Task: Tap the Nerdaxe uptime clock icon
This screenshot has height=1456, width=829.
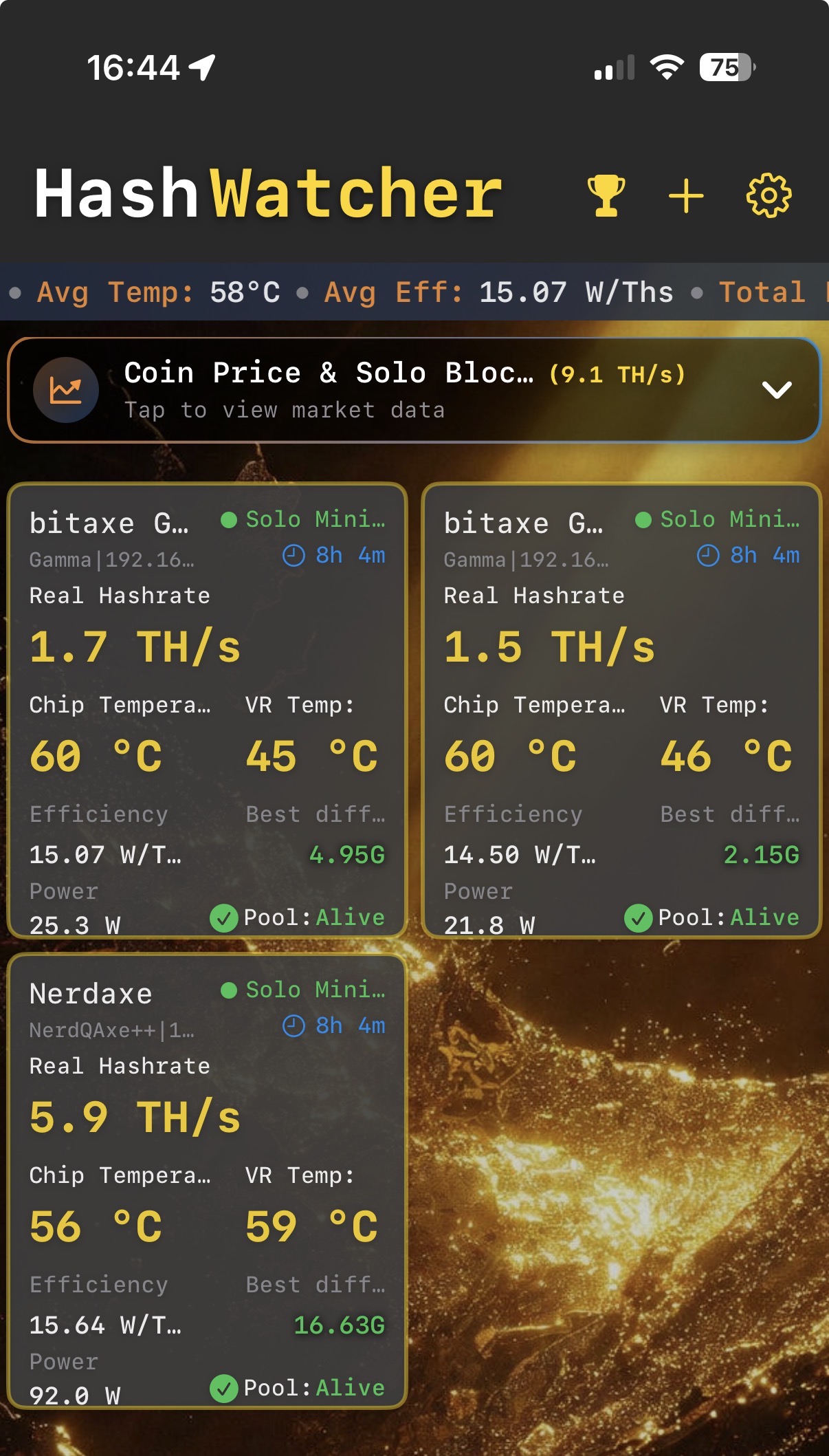Action: coord(294,1026)
